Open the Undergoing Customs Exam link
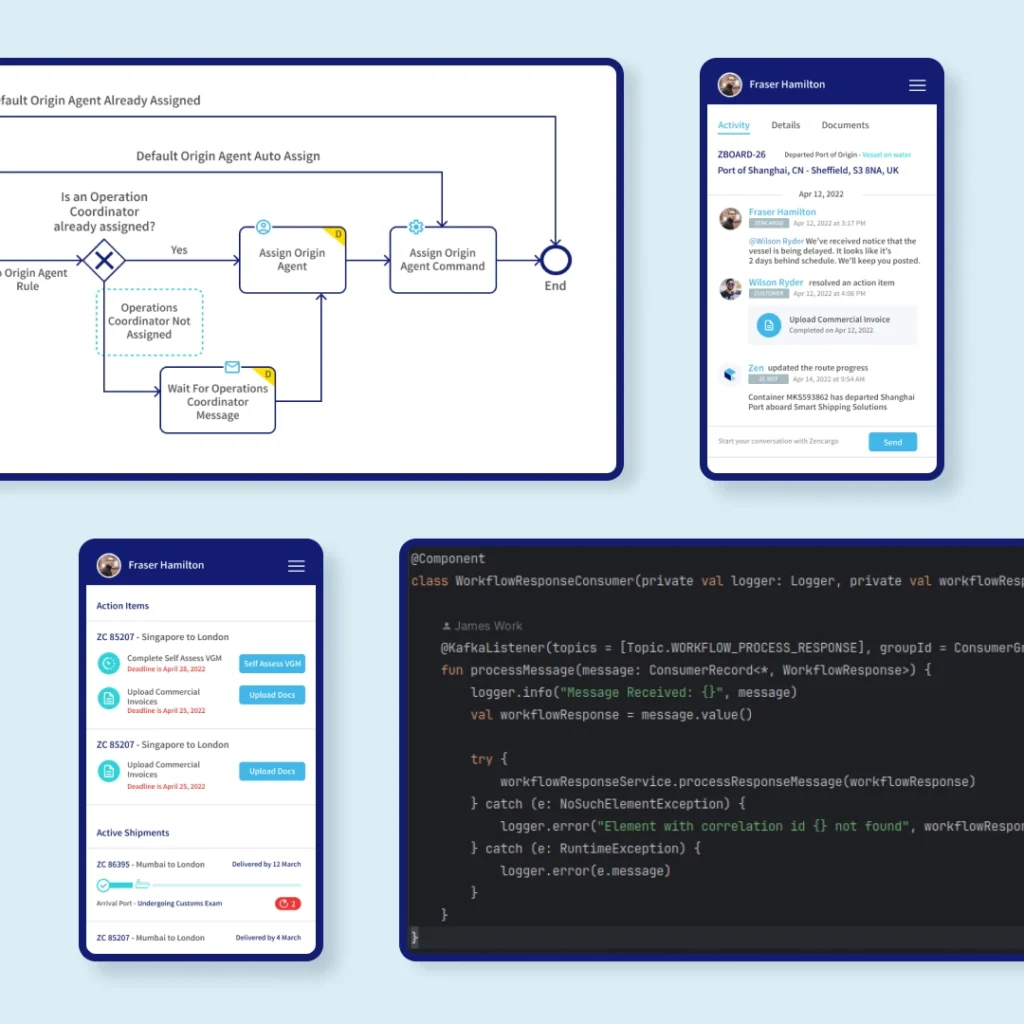The width and height of the screenshot is (1024, 1024). pyautogui.click(x=180, y=903)
